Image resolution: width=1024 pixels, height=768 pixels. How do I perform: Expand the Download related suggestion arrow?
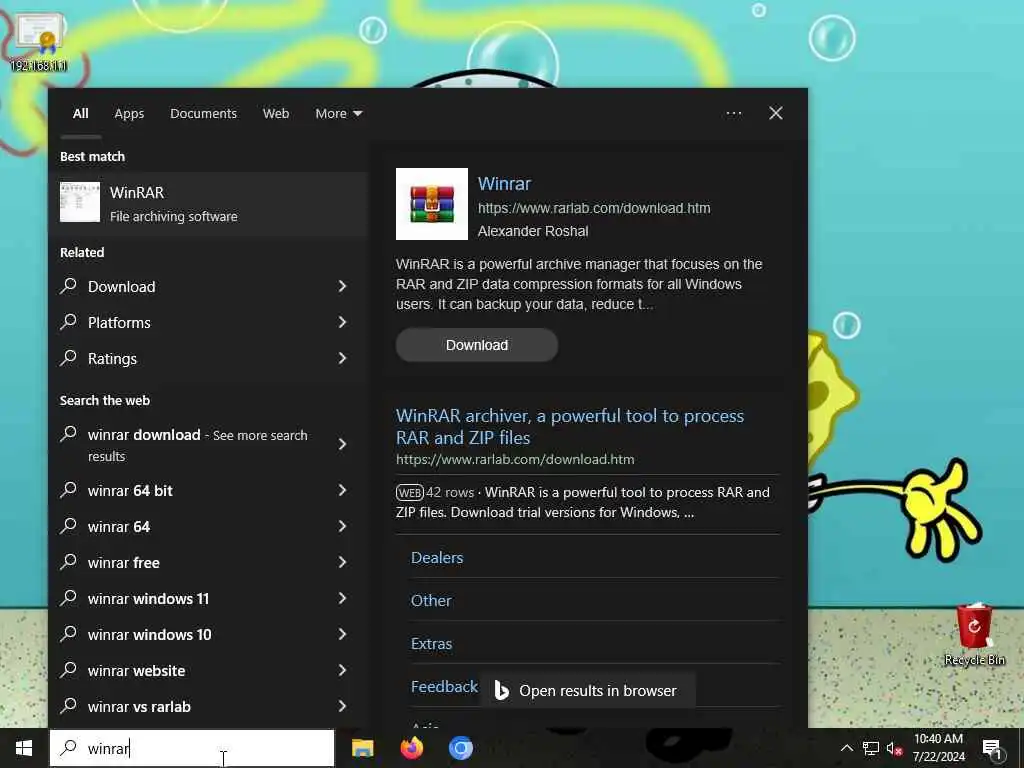[342, 286]
